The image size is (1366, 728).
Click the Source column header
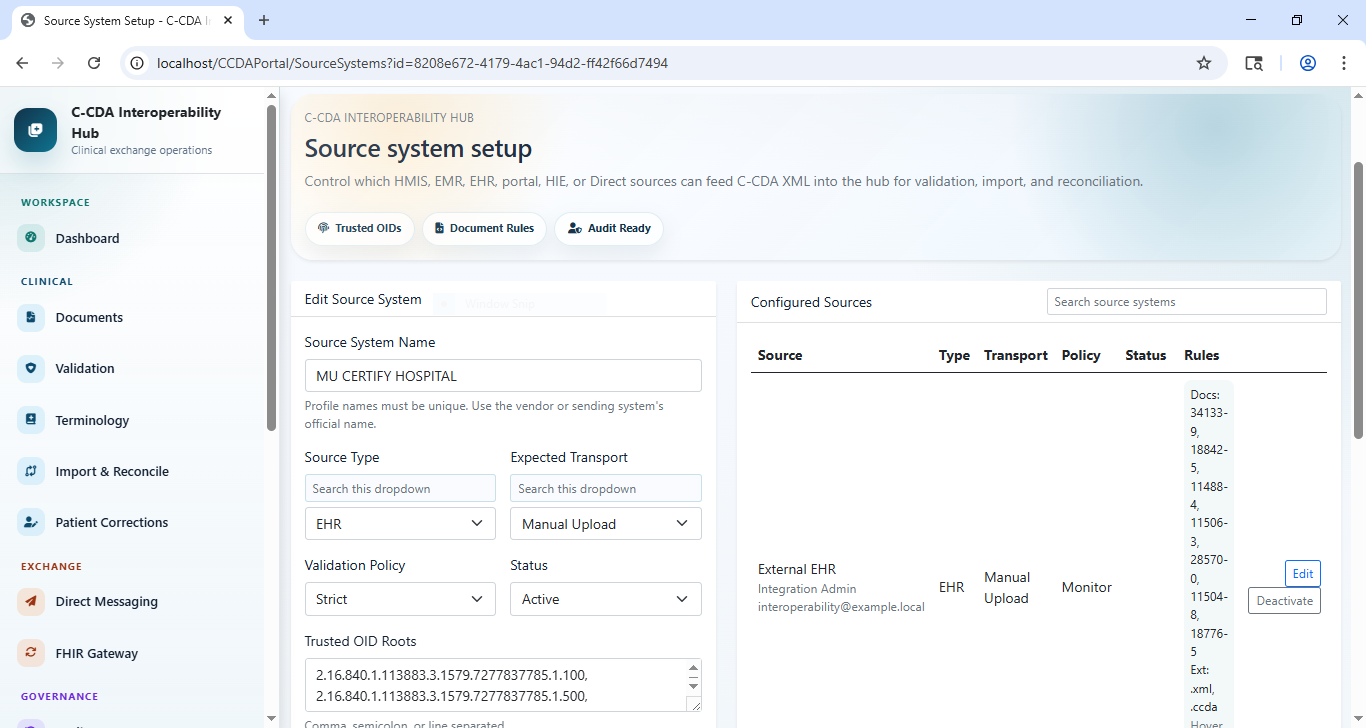click(x=780, y=355)
